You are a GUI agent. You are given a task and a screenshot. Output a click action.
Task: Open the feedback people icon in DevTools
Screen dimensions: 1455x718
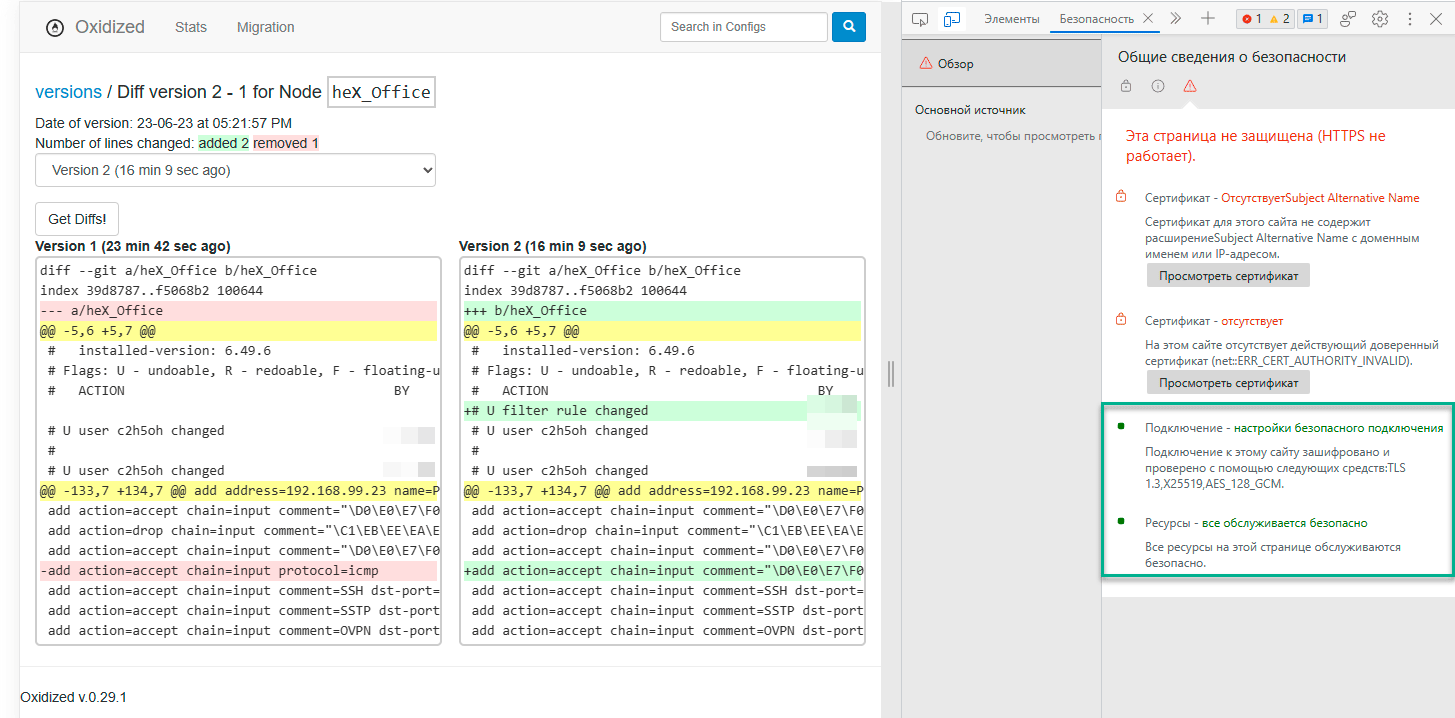[1348, 19]
